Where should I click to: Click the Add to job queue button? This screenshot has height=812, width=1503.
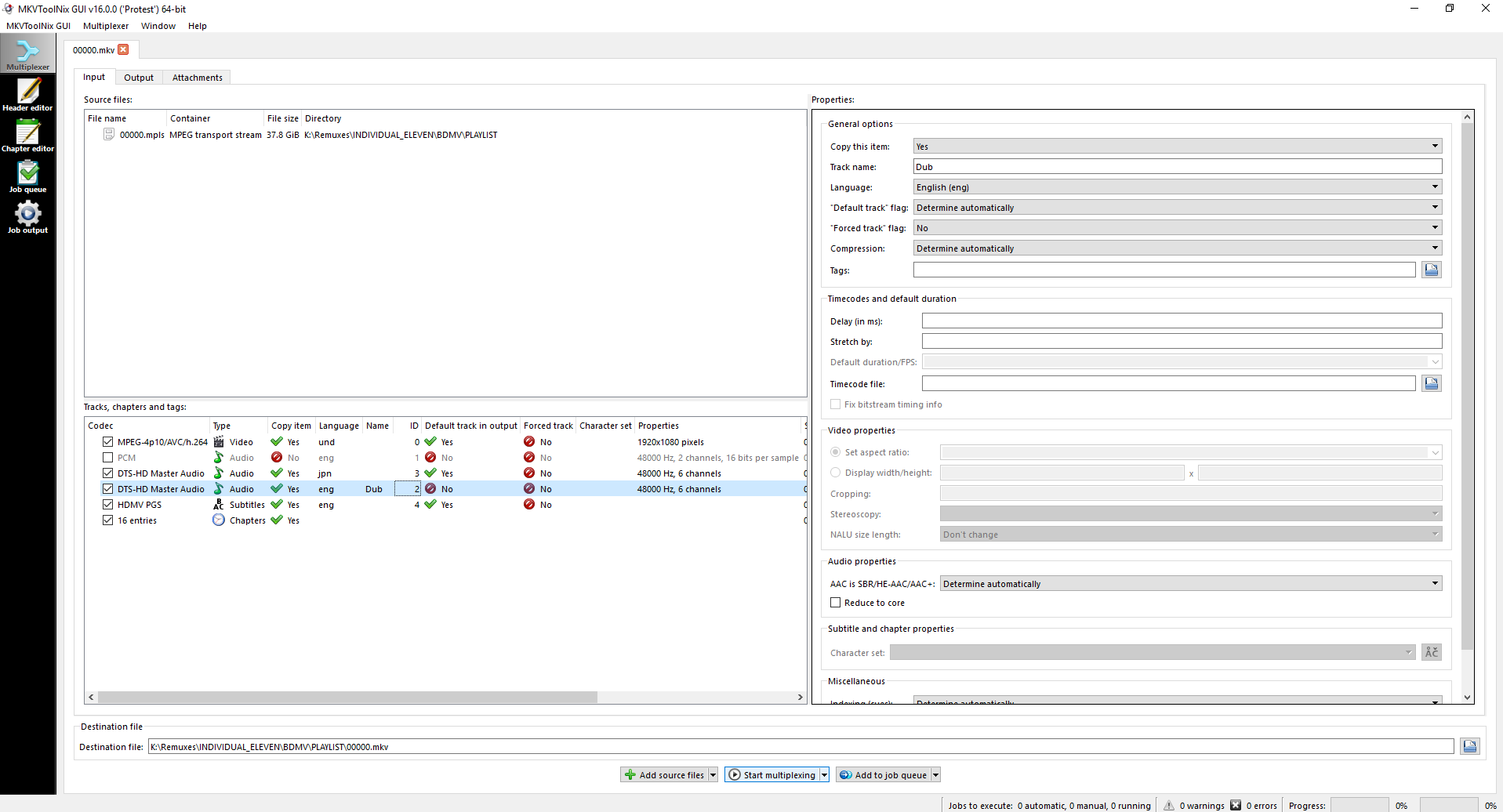(883, 775)
